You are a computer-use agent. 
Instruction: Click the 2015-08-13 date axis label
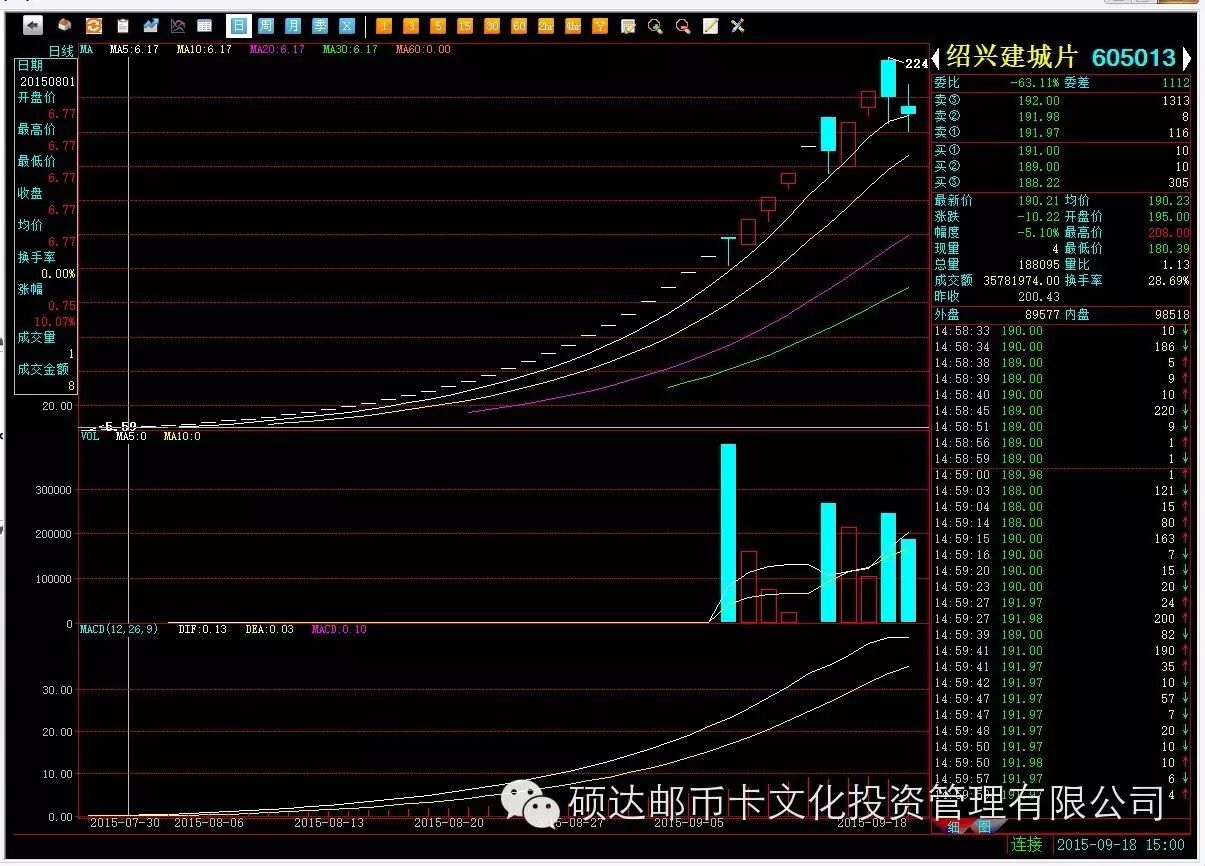click(x=330, y=823)
